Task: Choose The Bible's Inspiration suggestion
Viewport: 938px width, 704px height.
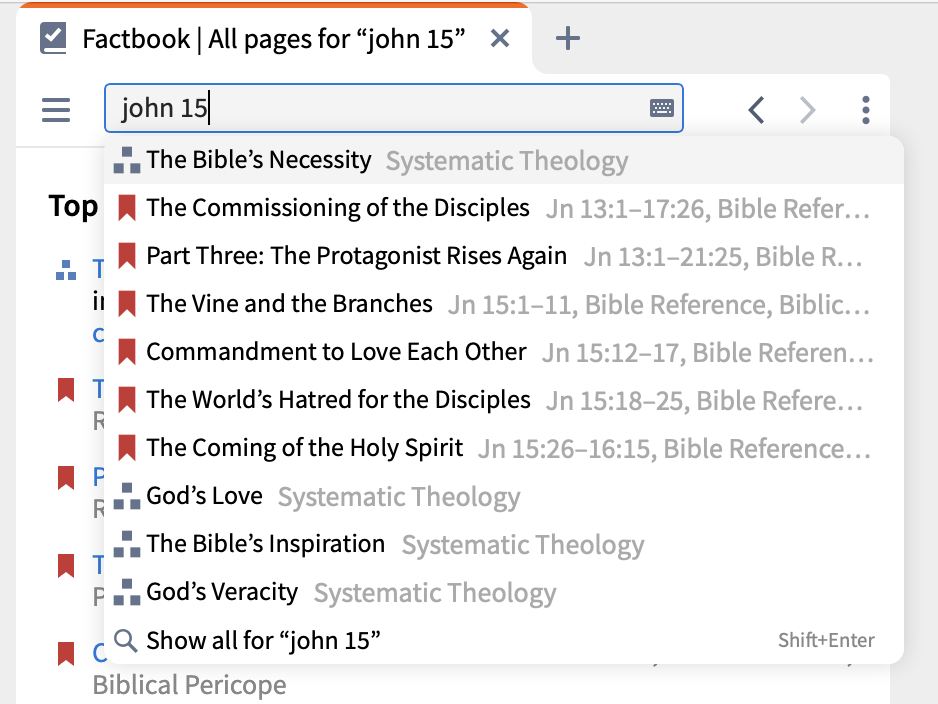Action: pyautogui.click(x=504, y=544)
